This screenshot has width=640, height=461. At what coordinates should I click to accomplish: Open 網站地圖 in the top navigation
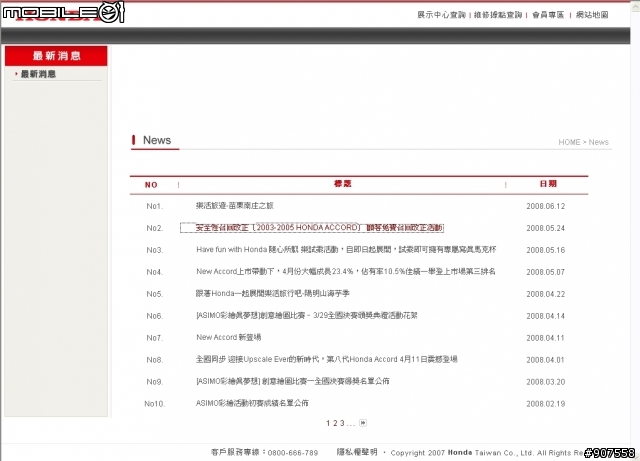592,15
